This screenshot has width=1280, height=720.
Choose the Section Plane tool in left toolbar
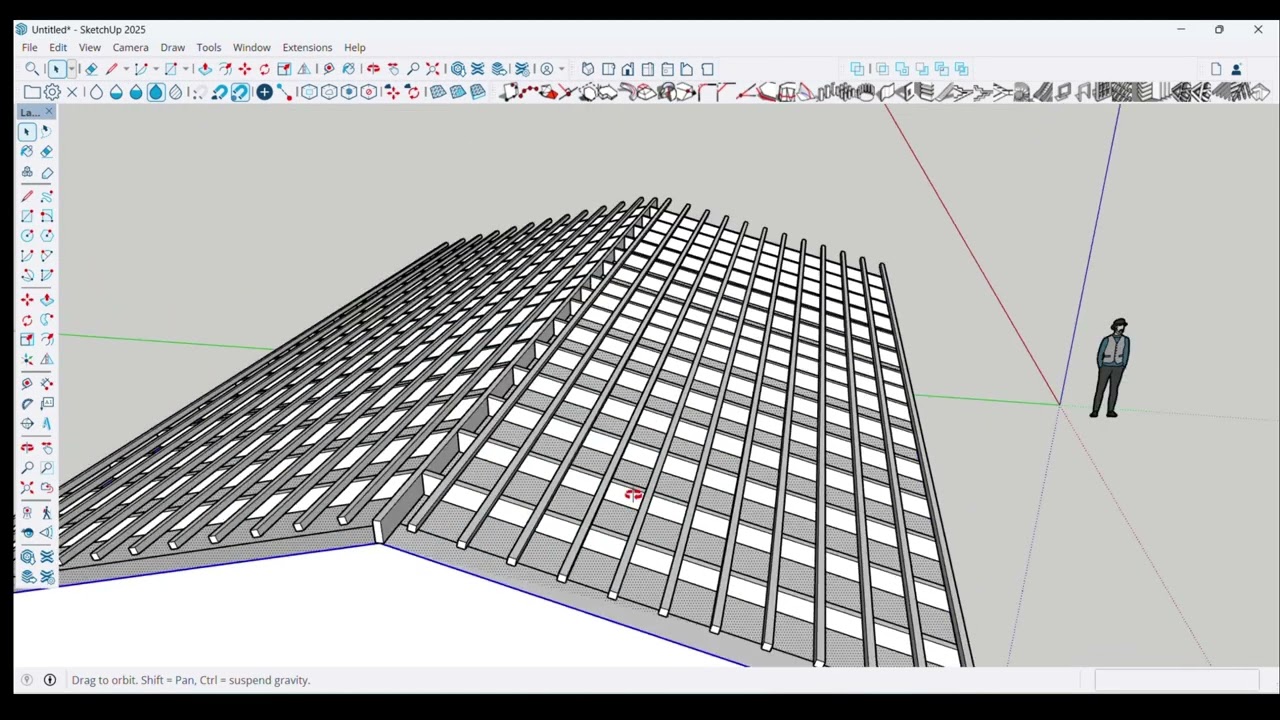tap(46, 532)
